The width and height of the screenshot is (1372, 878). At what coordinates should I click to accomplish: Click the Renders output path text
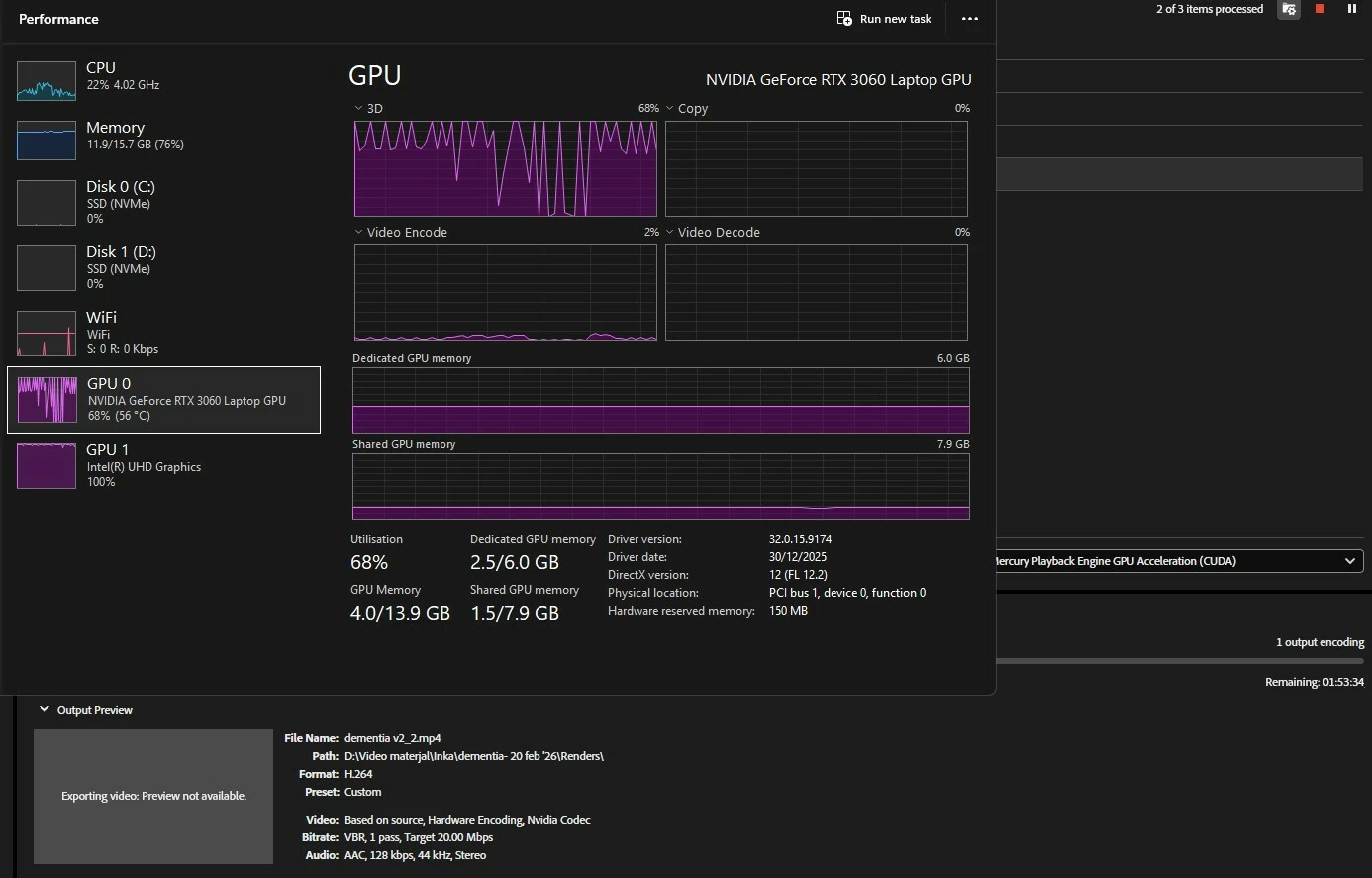pos(474,756)
